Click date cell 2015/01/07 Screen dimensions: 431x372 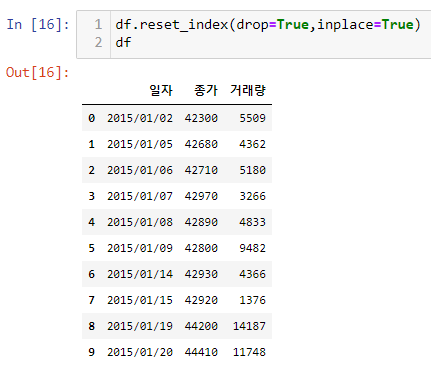140,196
